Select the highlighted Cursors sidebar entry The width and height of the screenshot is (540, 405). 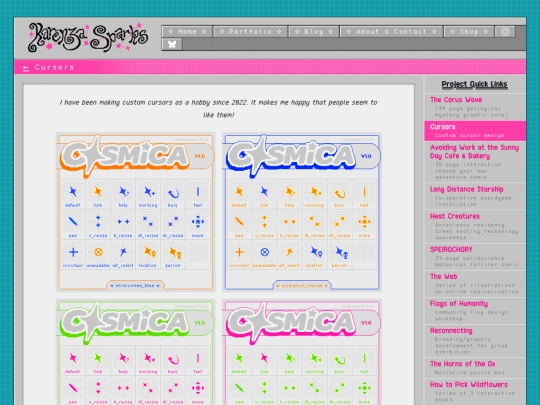pyautogui.click(x=475, y=131)
